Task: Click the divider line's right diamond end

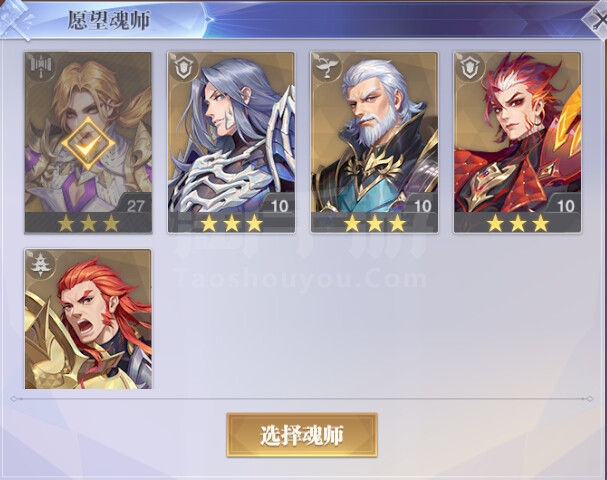Action: 590,398
